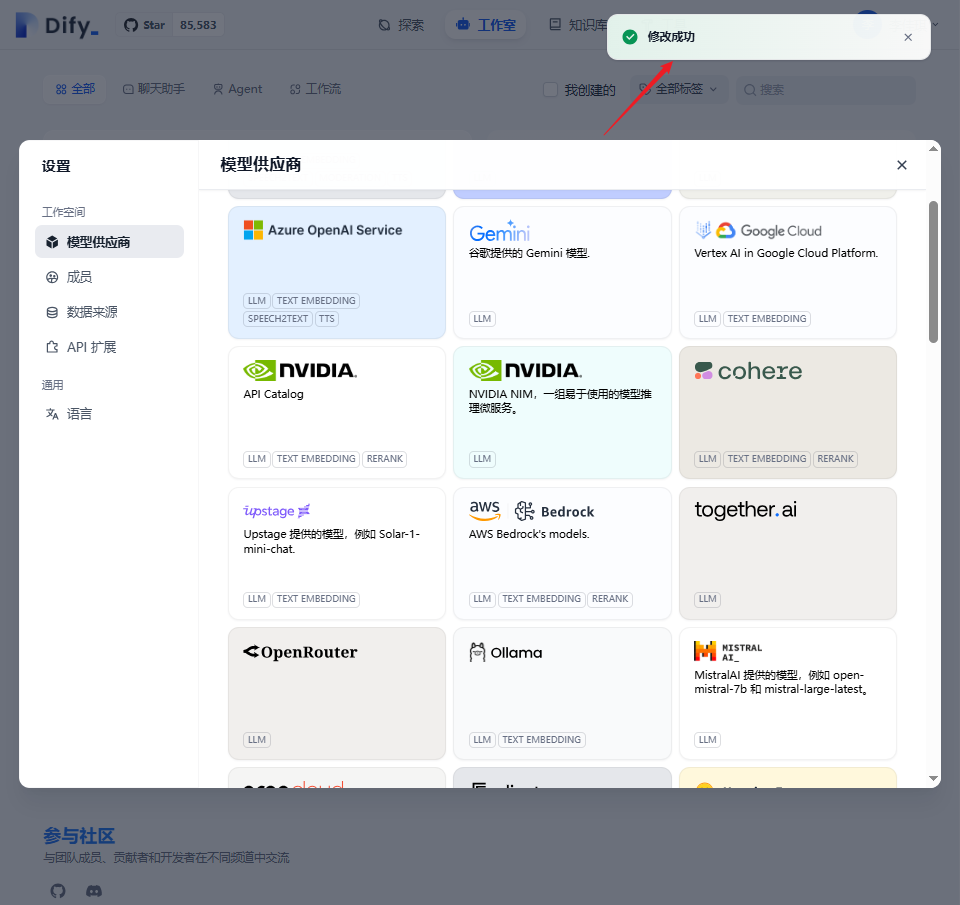Click the Bedrock brain icon
The width and height of the screenshot is (960, 905).
tap(525, 511)
